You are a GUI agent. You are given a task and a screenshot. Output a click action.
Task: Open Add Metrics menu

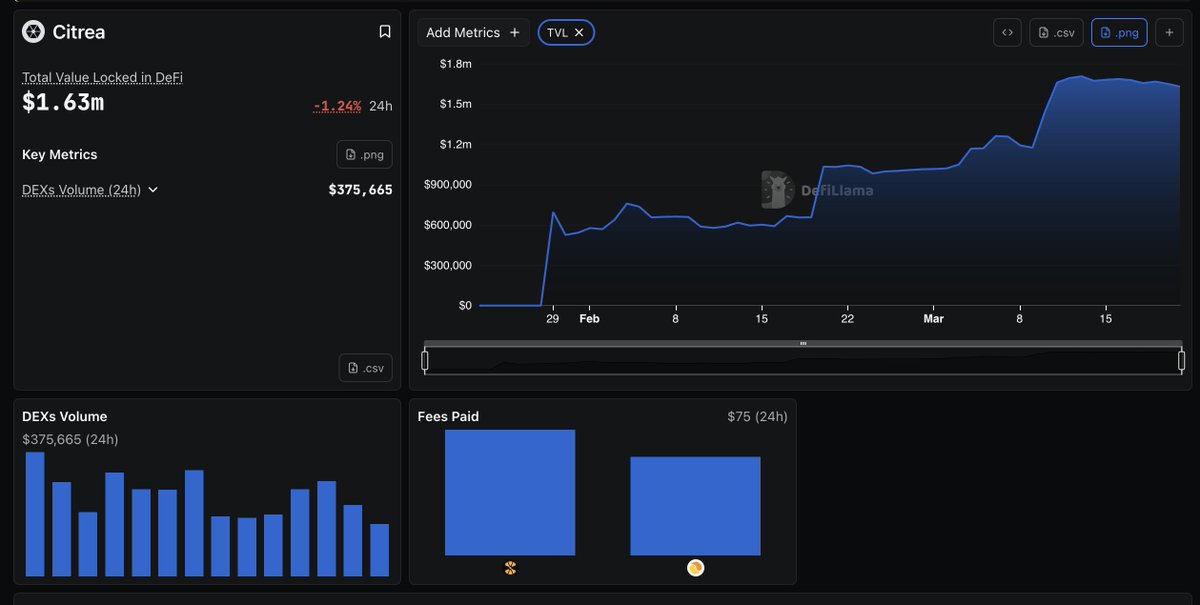click(473, 32)
